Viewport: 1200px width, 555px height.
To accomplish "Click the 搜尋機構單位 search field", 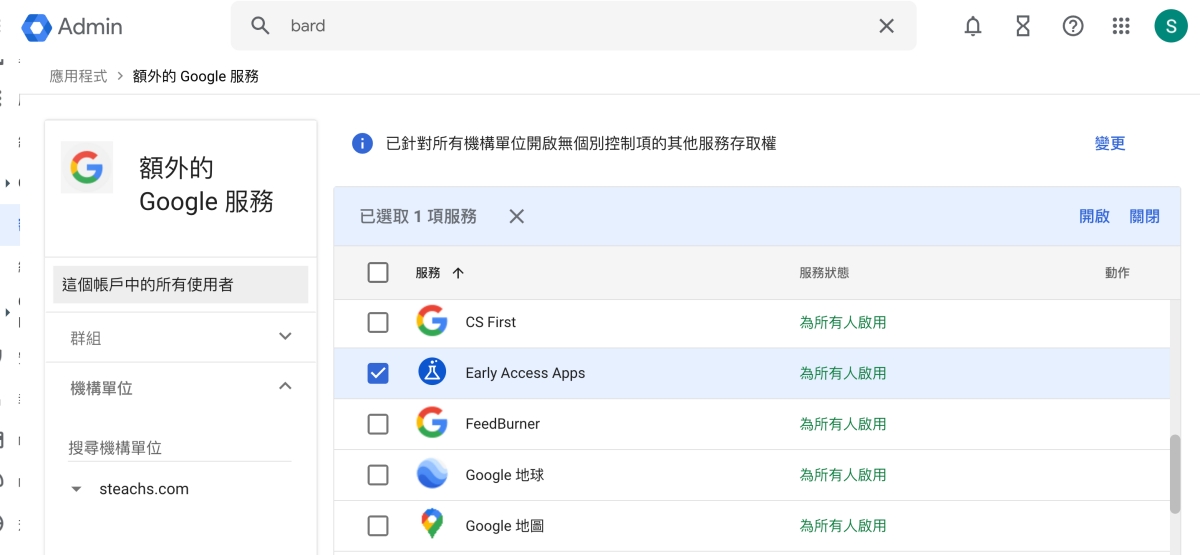I will point(180,448).
